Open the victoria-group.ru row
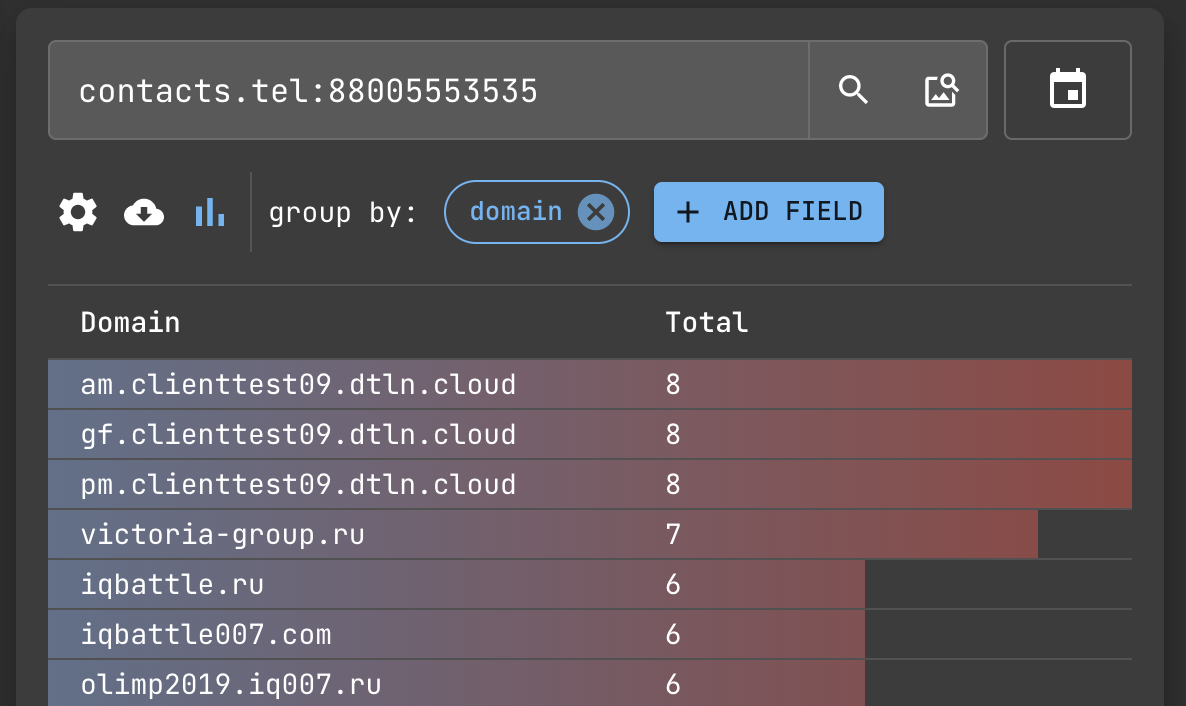The height and width of the screenshot is (706, 1186). (222, 534)
